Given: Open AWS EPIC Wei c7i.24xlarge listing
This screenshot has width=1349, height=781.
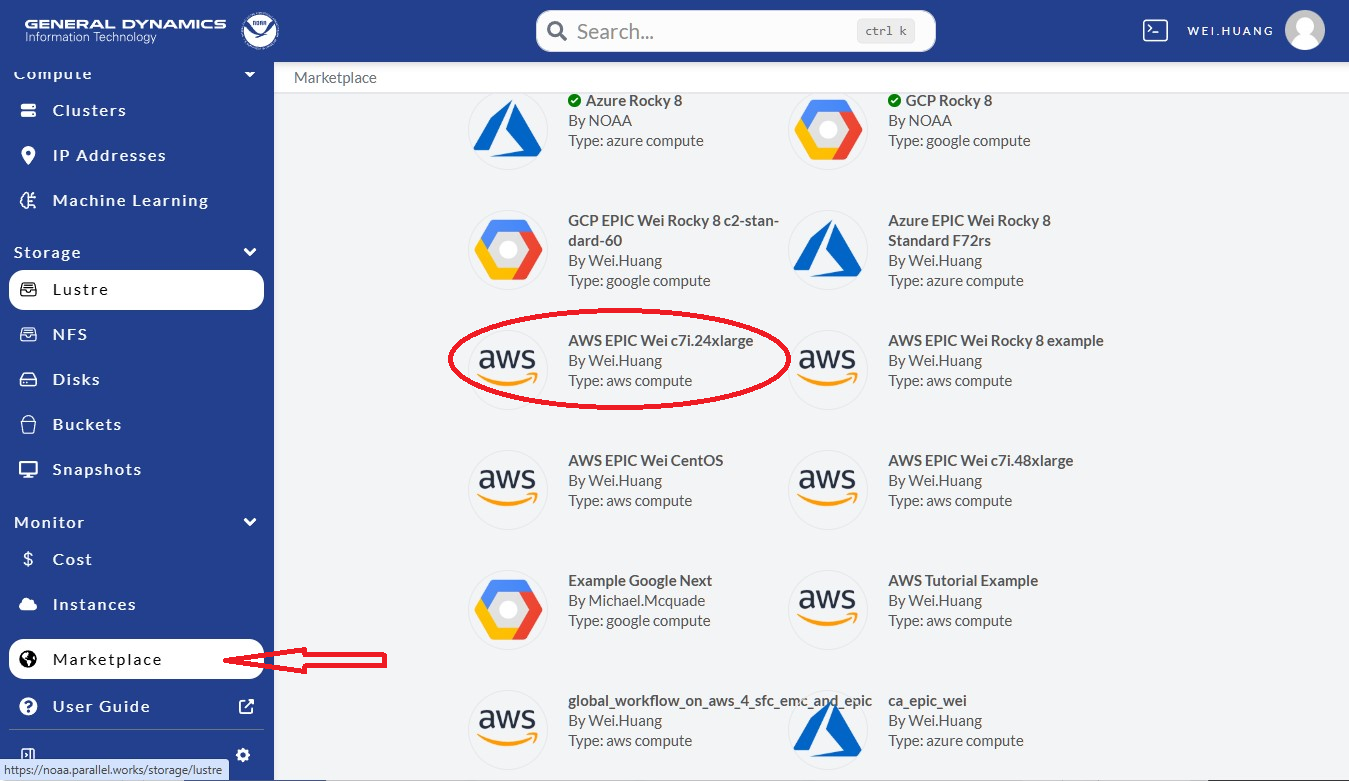Looking at the screenshot, I should (660, 340).
